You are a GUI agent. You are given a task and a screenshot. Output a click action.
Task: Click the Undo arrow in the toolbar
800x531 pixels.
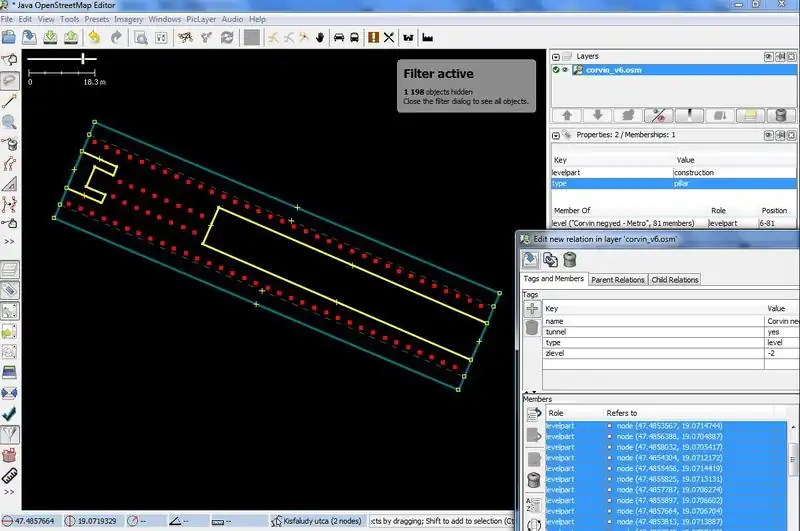point(93,38)
